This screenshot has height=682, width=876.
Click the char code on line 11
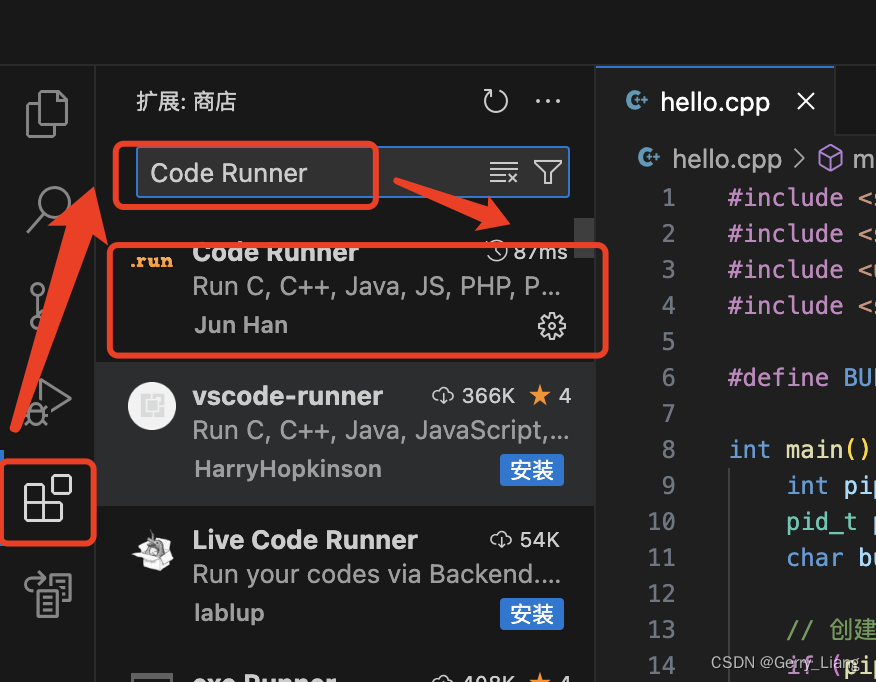pyautogui.click(x=815, y=557)
